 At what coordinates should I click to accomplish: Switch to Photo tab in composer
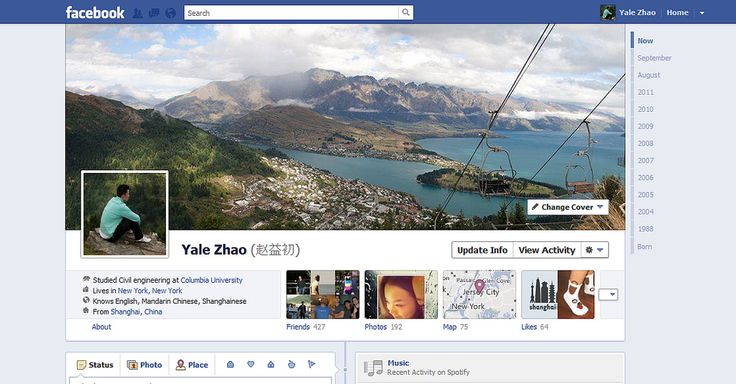click(x=145, y=365)
